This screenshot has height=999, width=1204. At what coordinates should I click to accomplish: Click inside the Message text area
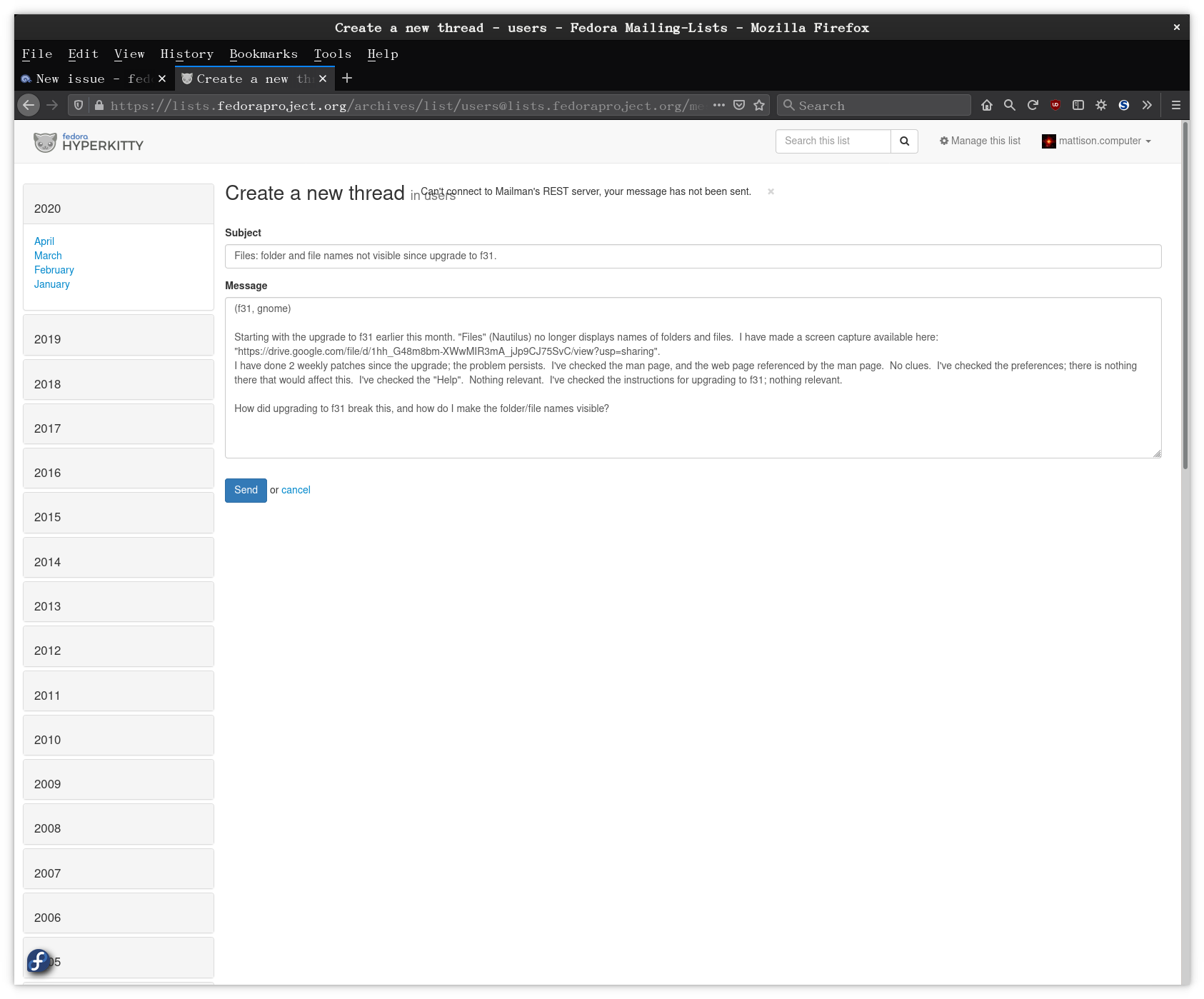tap(693, 378)
